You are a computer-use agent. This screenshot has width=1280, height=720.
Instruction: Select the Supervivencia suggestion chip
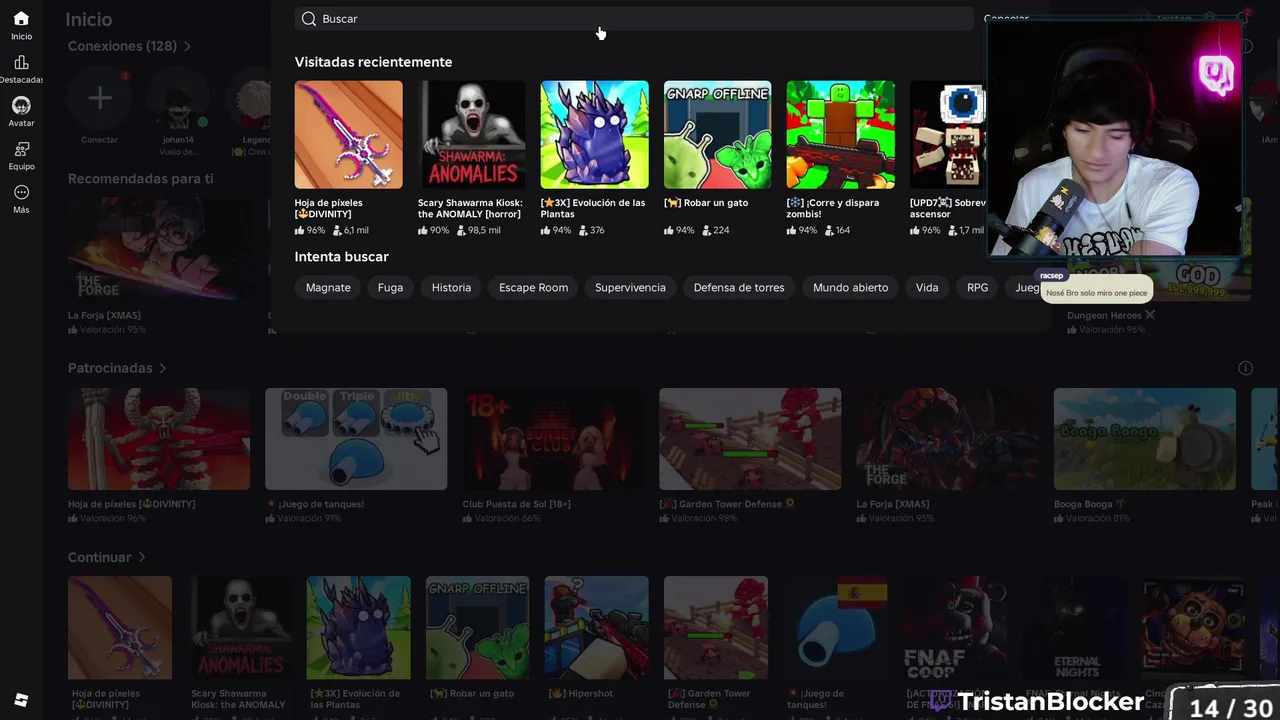click(x=630, y=287)
